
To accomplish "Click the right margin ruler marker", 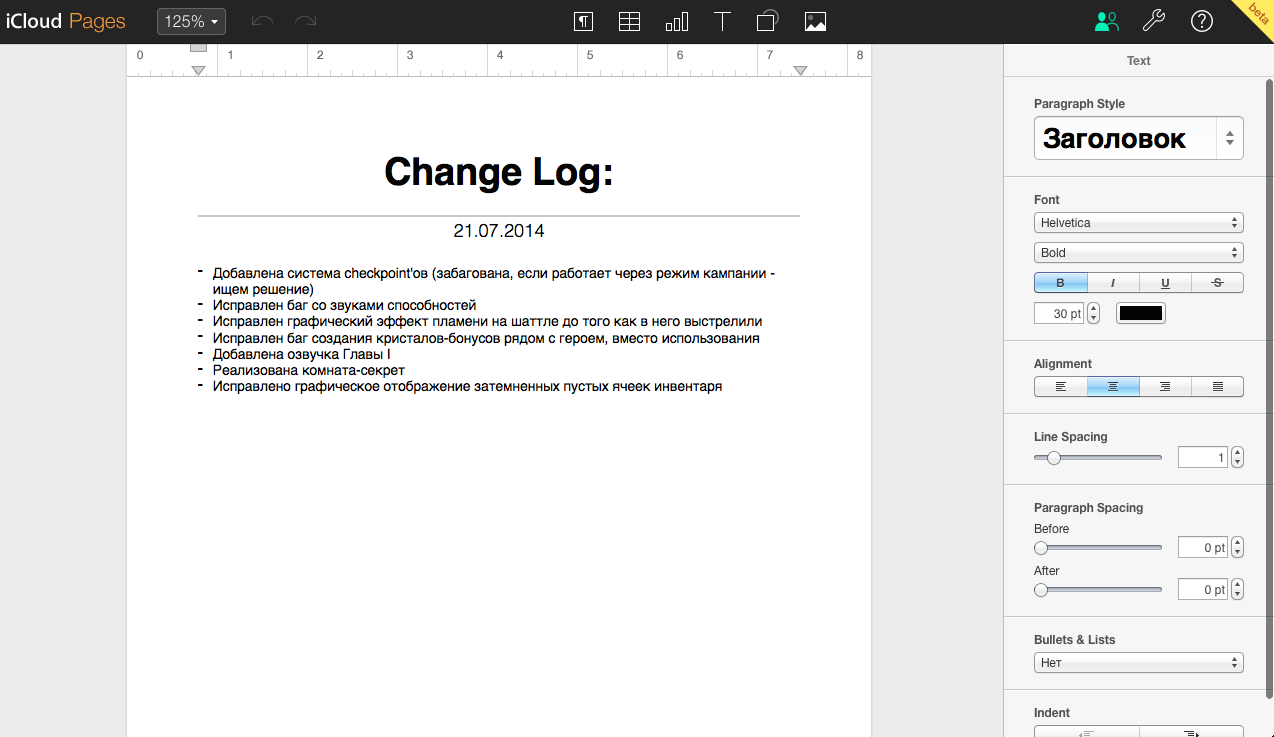I will 800,69.
